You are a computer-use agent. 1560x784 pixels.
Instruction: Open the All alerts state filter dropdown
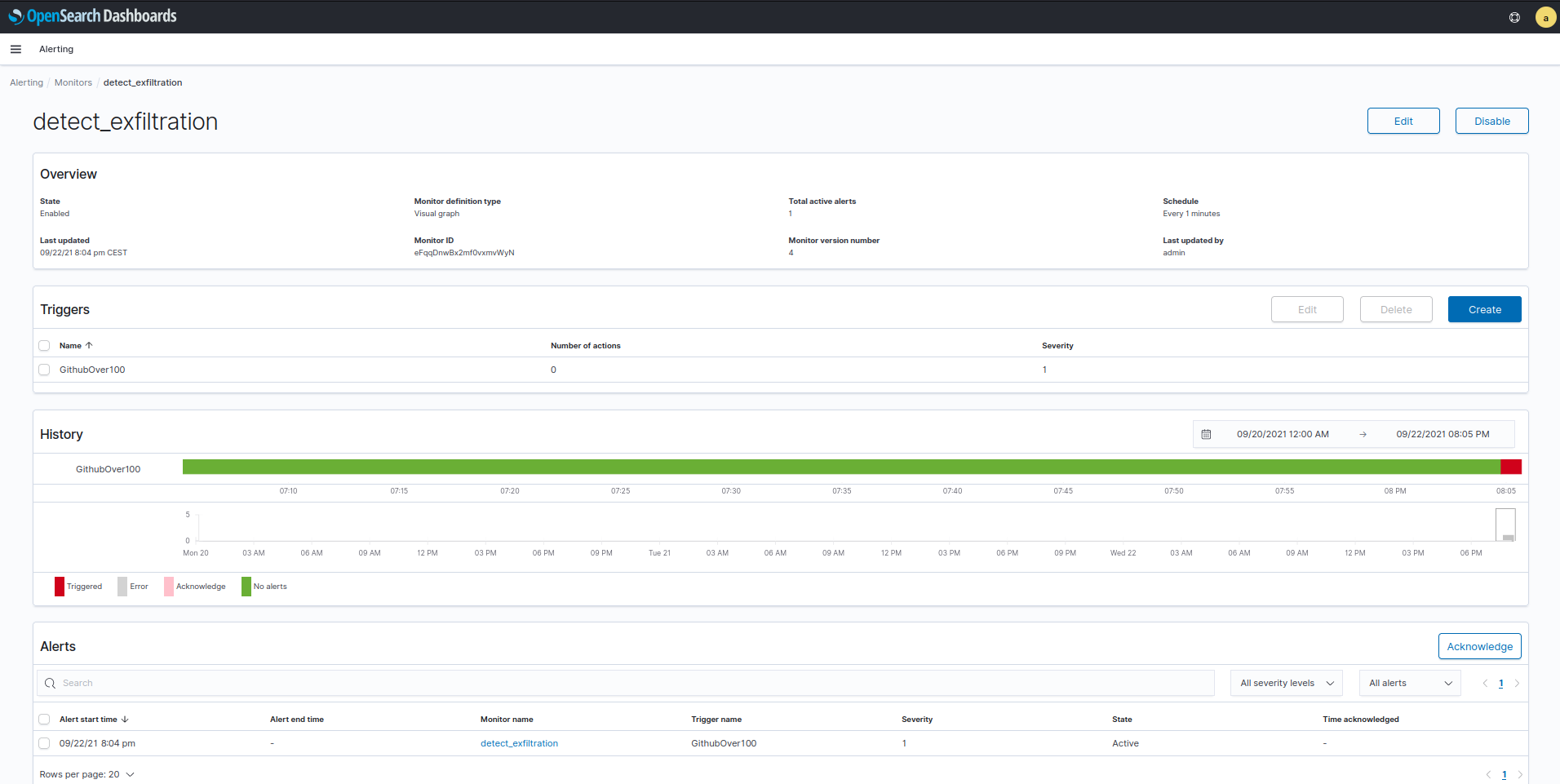[x=1410, y=684]
